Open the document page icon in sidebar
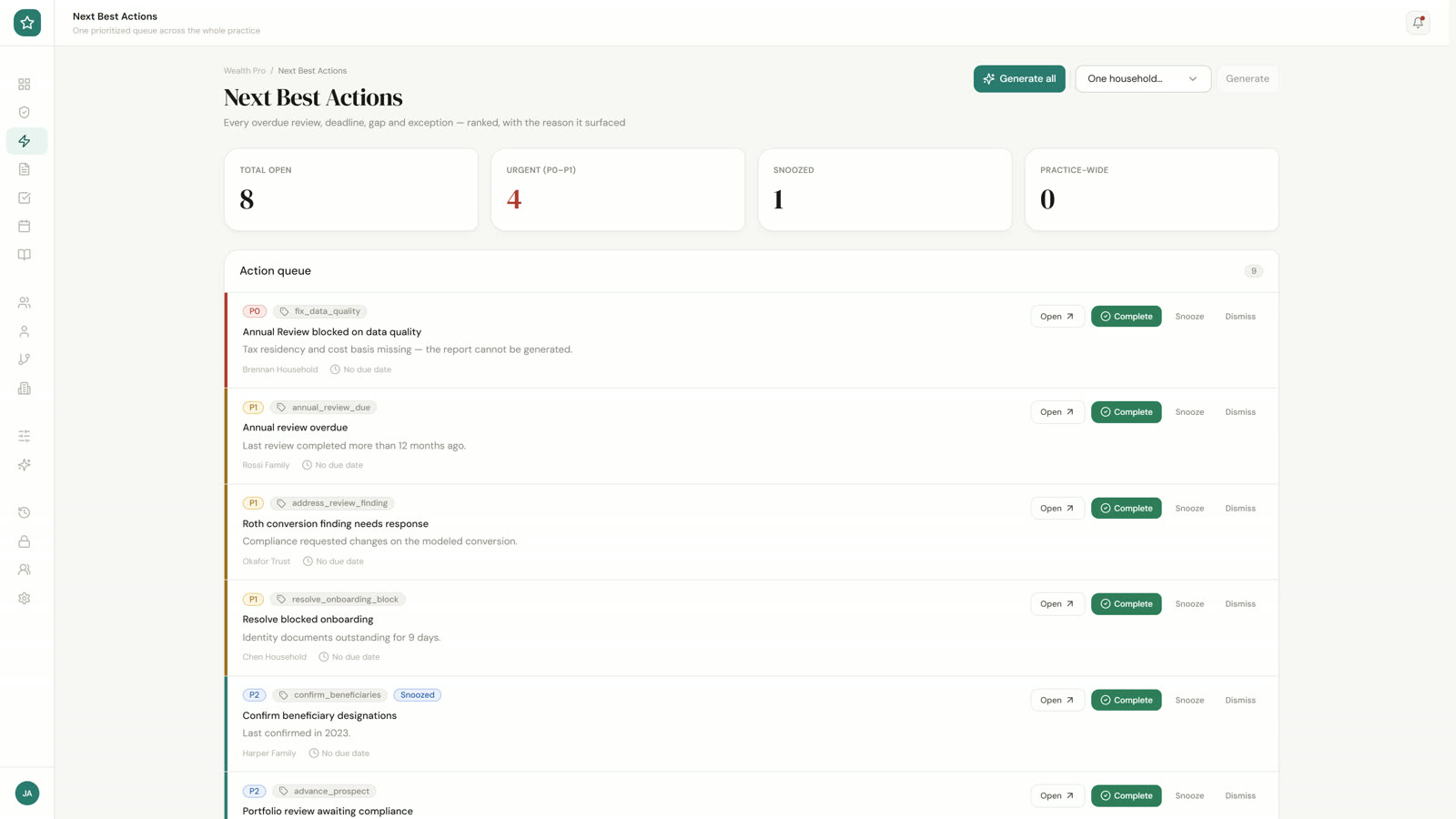The height and width of the screenshot is (819, 1456). click(x=25, y=169)
